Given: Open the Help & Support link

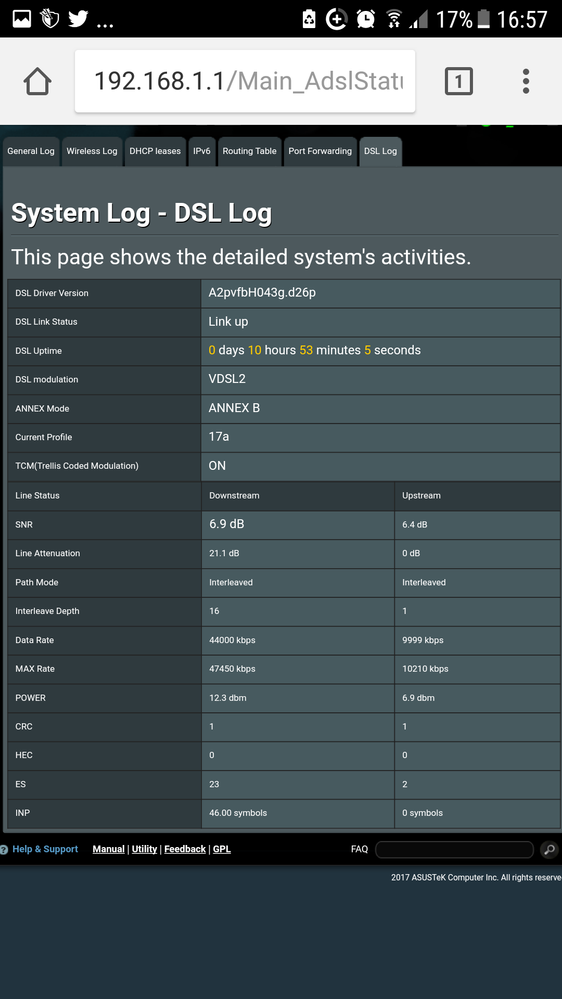Looking at the screenshot, I should click(45, 849).
